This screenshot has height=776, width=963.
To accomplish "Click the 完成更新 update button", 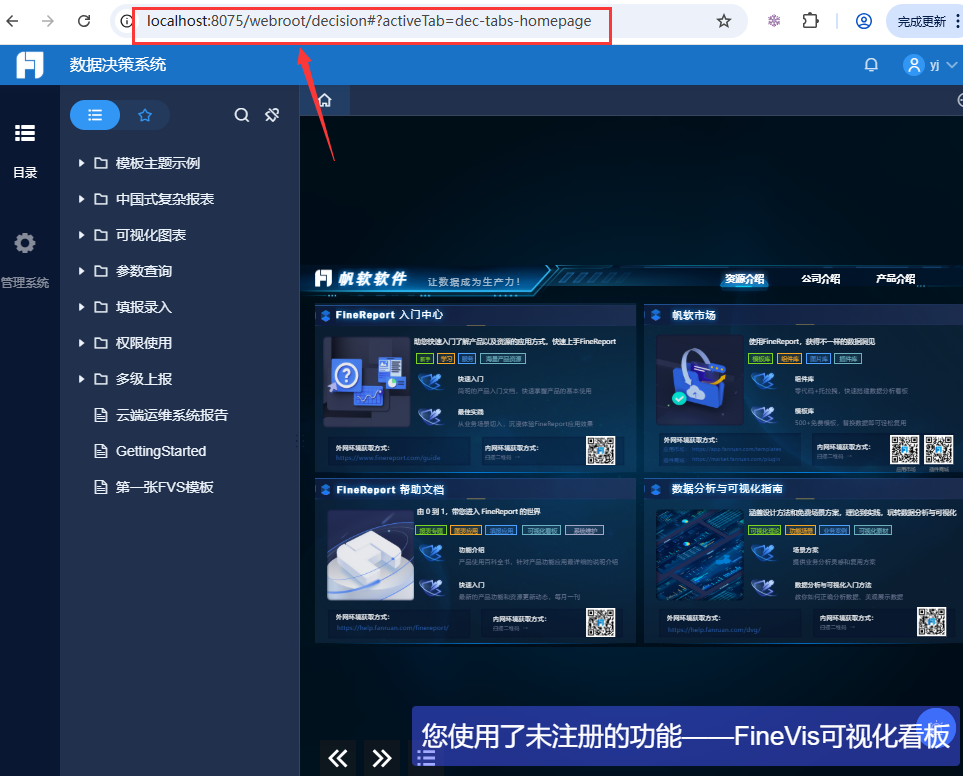I will [921, 21].
